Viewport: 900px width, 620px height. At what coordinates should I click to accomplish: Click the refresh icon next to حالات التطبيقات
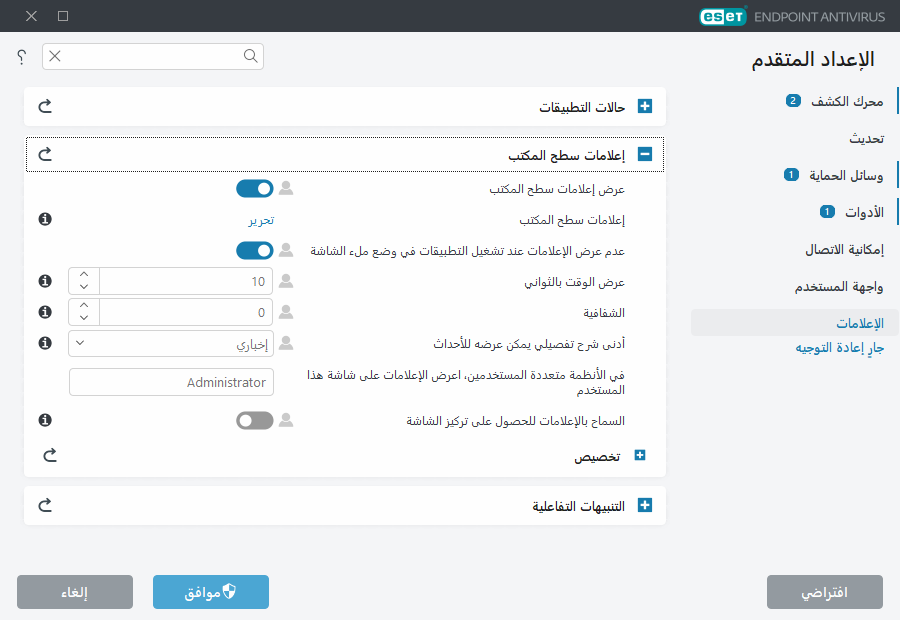tap(45, 106)
